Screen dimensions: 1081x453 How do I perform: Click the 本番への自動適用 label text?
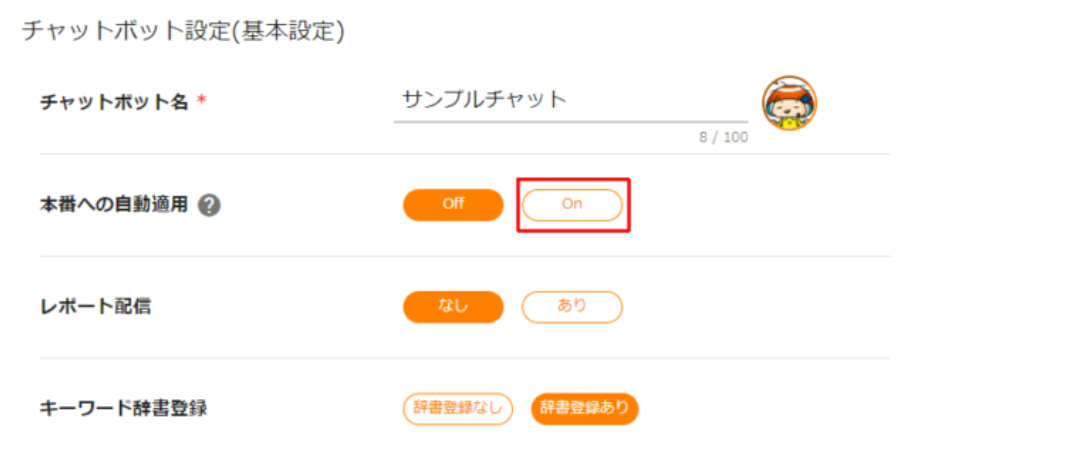coord(113,205)
